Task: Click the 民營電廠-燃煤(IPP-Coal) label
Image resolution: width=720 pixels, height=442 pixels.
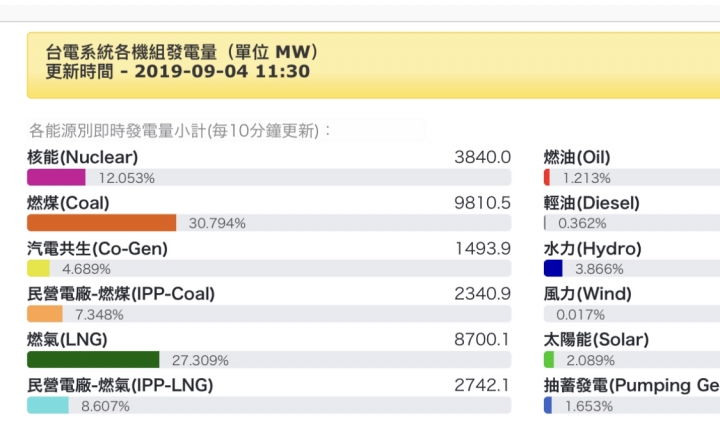Action: (x=121, y=294)
